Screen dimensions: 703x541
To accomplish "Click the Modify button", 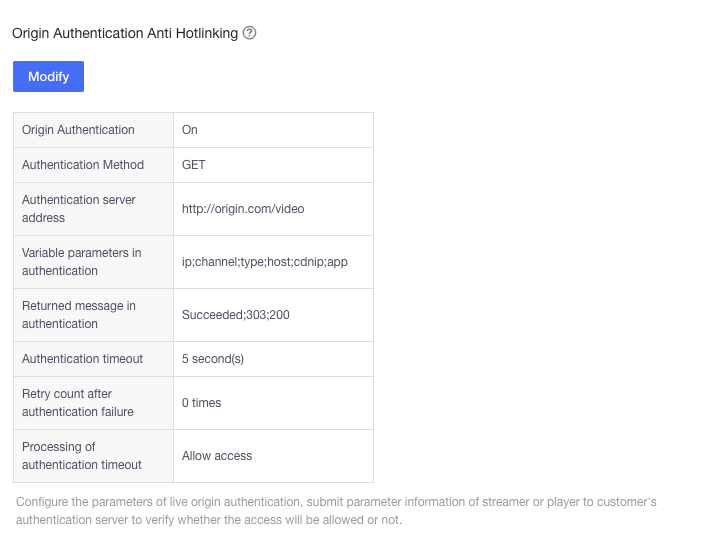I will click(48, 77).
